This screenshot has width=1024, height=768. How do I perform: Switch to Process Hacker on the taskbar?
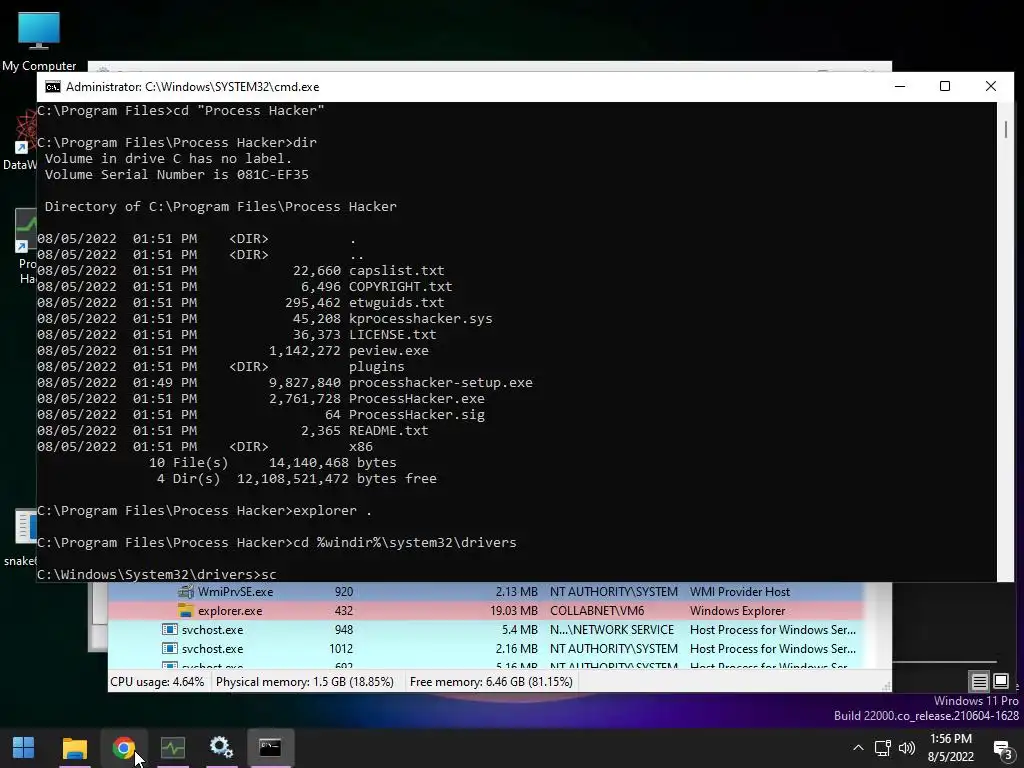[173, 748]
